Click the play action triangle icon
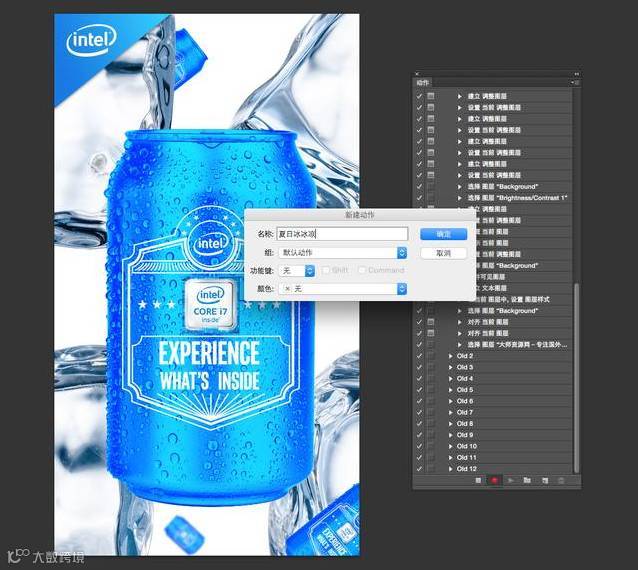 coord(511,480)
